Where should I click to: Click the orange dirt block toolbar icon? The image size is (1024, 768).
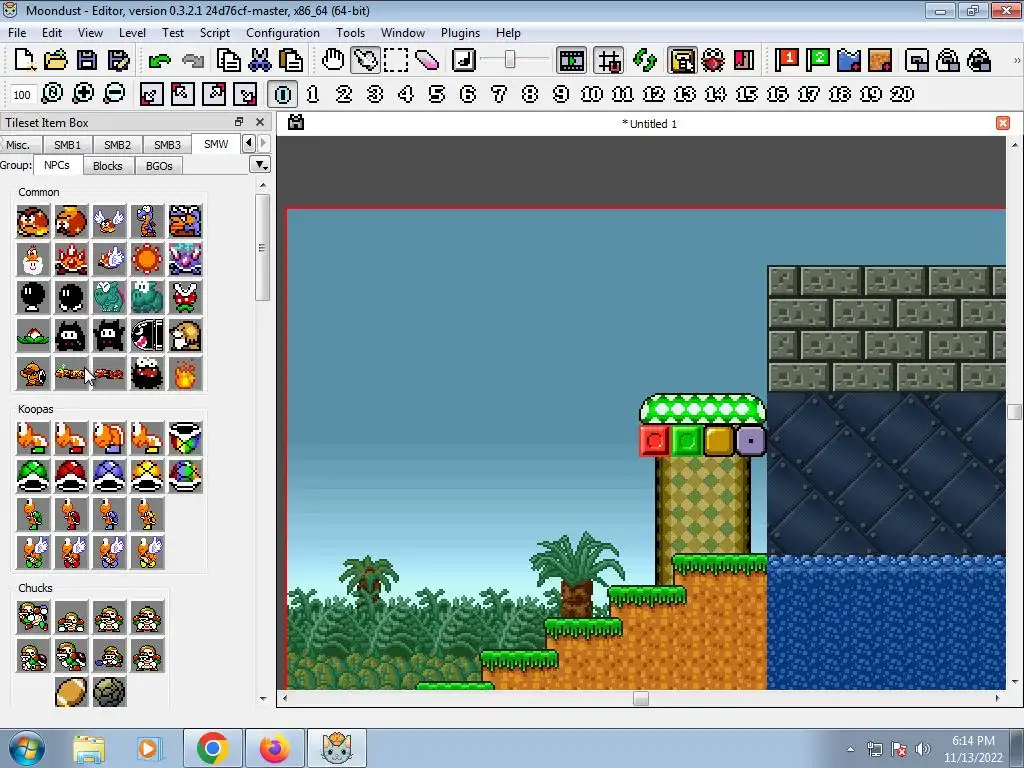(880, 60)
